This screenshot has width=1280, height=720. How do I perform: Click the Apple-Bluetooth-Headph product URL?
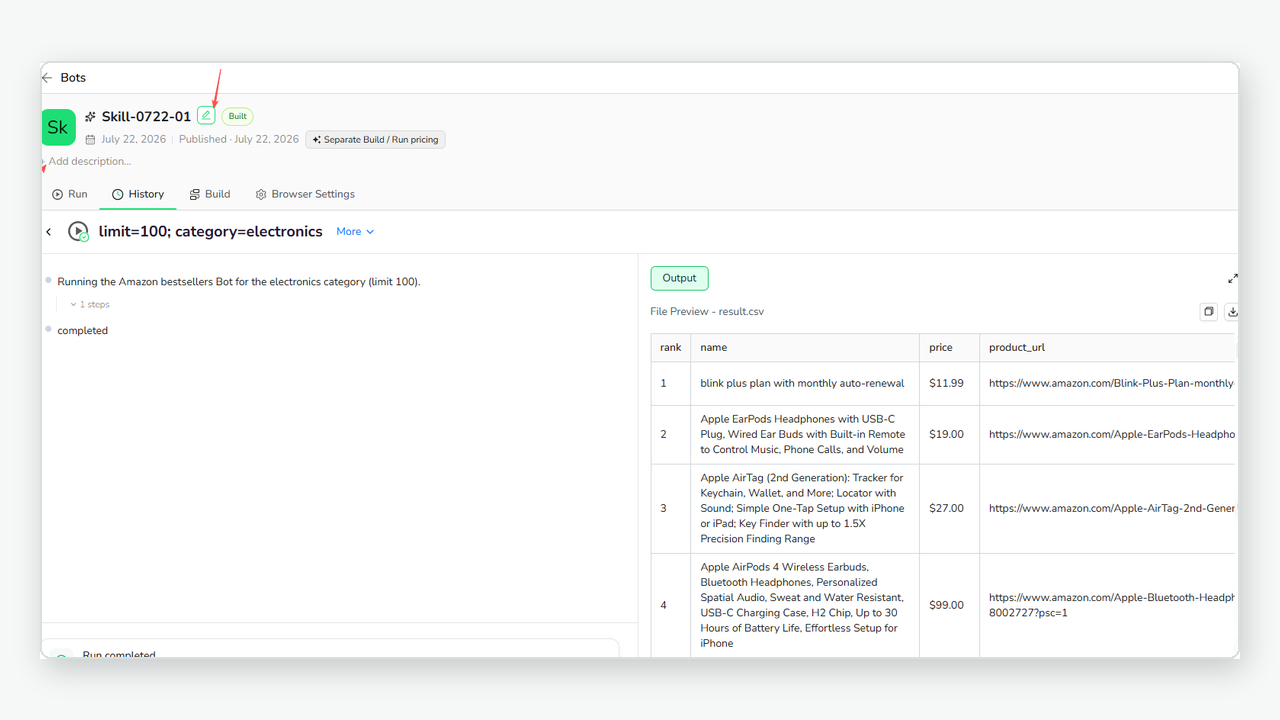pos(1112,605)
